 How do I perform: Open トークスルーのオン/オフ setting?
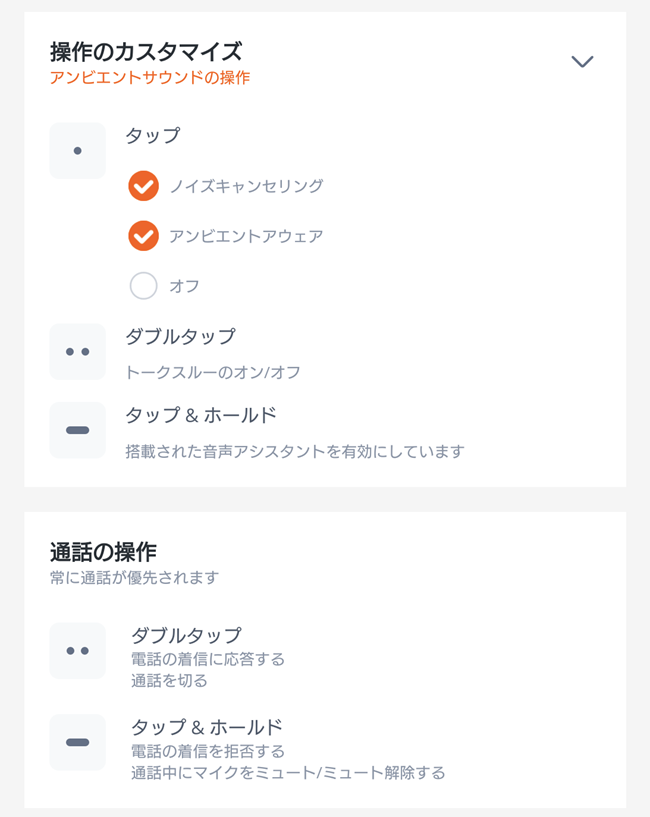[x=213, y=373]
